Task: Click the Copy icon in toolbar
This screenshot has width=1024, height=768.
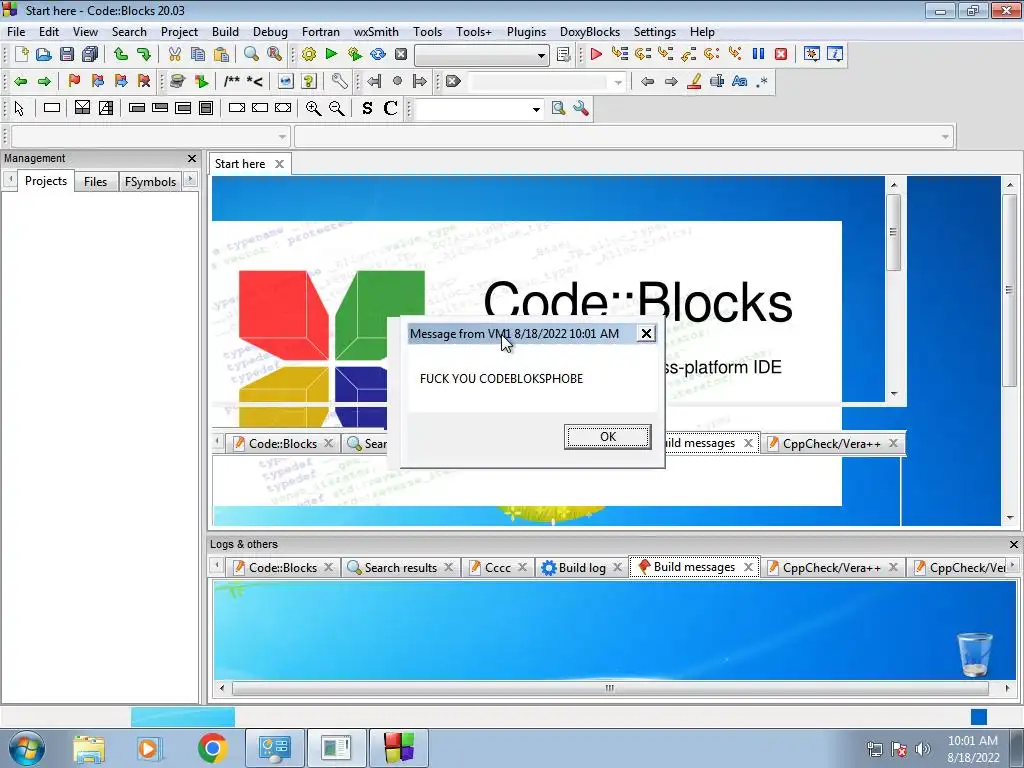Action: click(198, 54)
